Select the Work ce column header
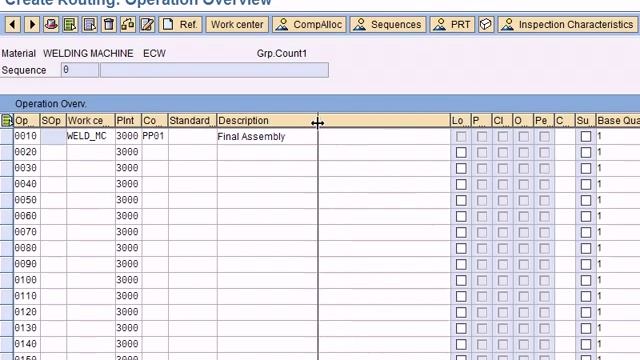The width and height of the screenshot is (640, 360). 91,120
